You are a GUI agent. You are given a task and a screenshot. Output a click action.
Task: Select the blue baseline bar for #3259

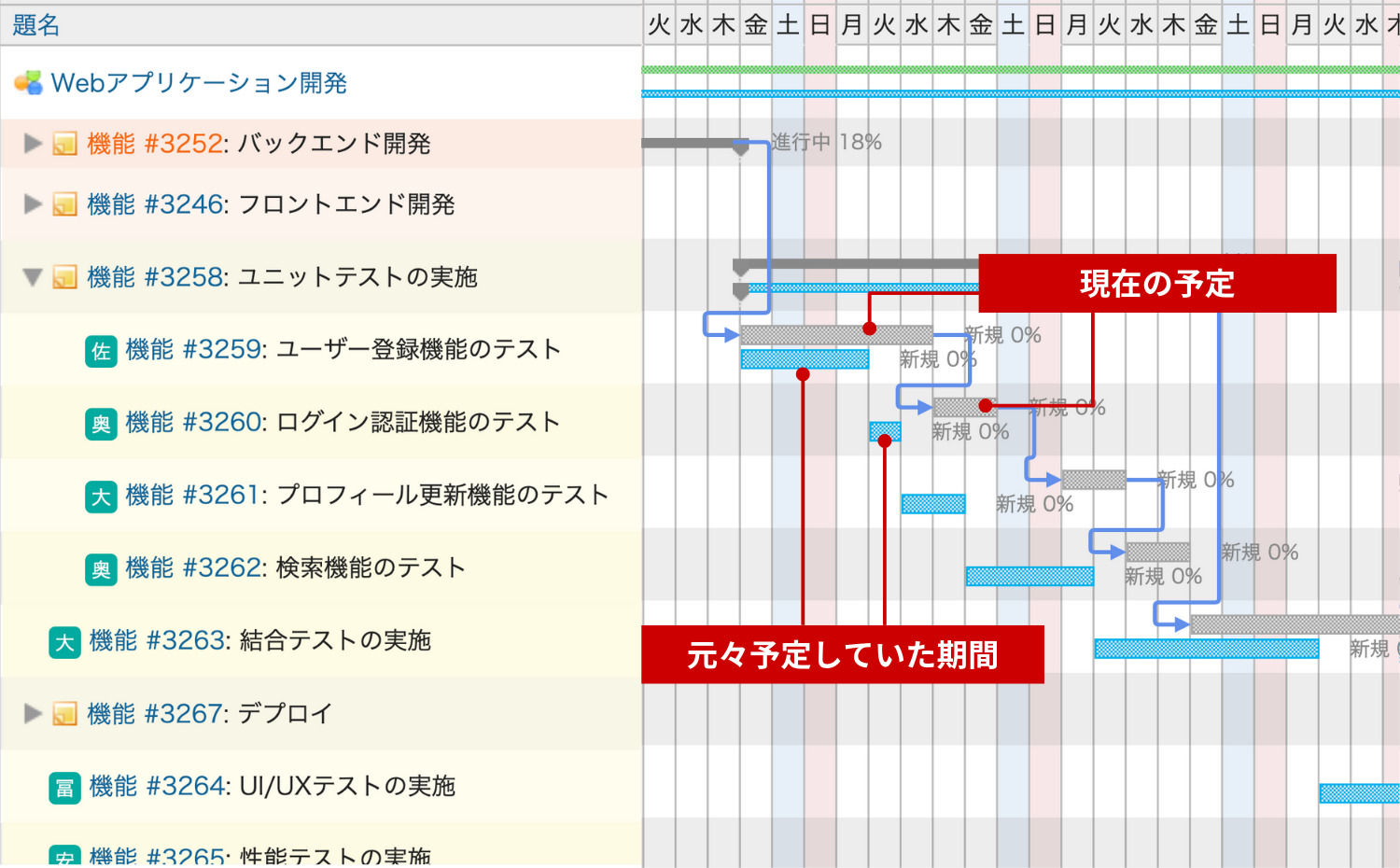click(x=805, y=359)
